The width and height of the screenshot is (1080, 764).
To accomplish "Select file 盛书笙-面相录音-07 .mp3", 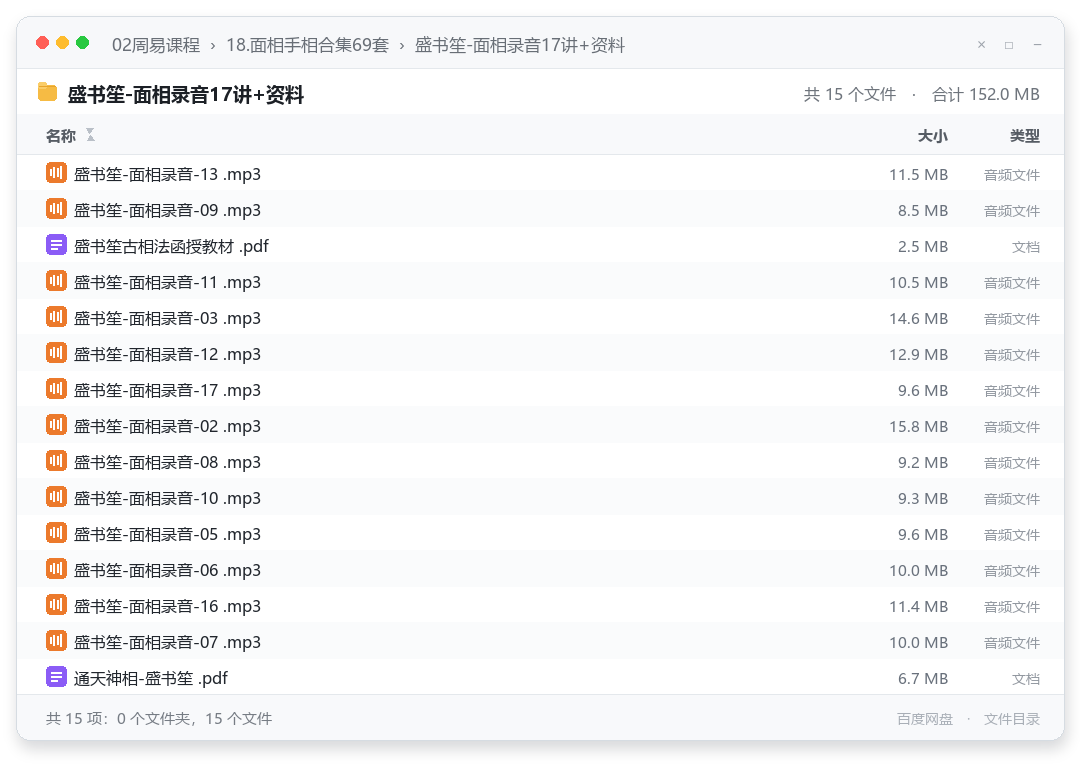I will point(541,642).
